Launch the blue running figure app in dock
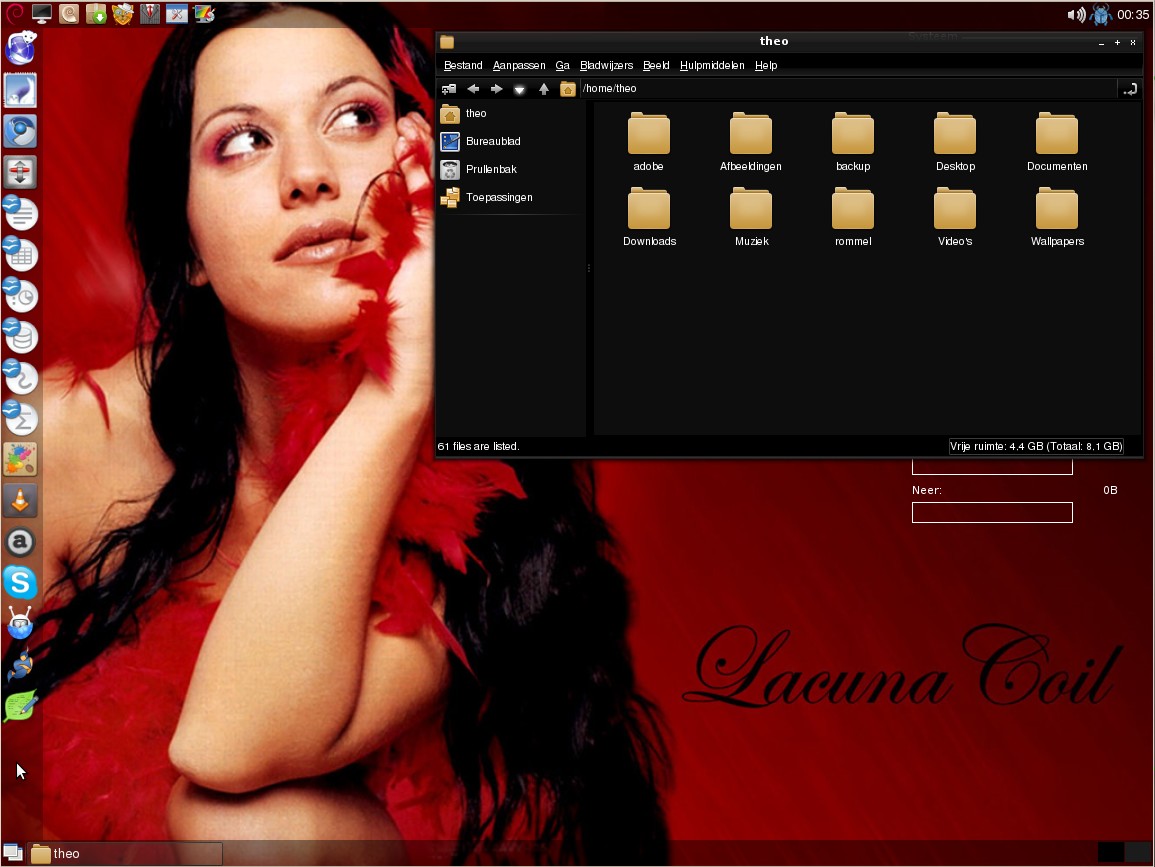 pyautogui.click(x=21, y=665)
